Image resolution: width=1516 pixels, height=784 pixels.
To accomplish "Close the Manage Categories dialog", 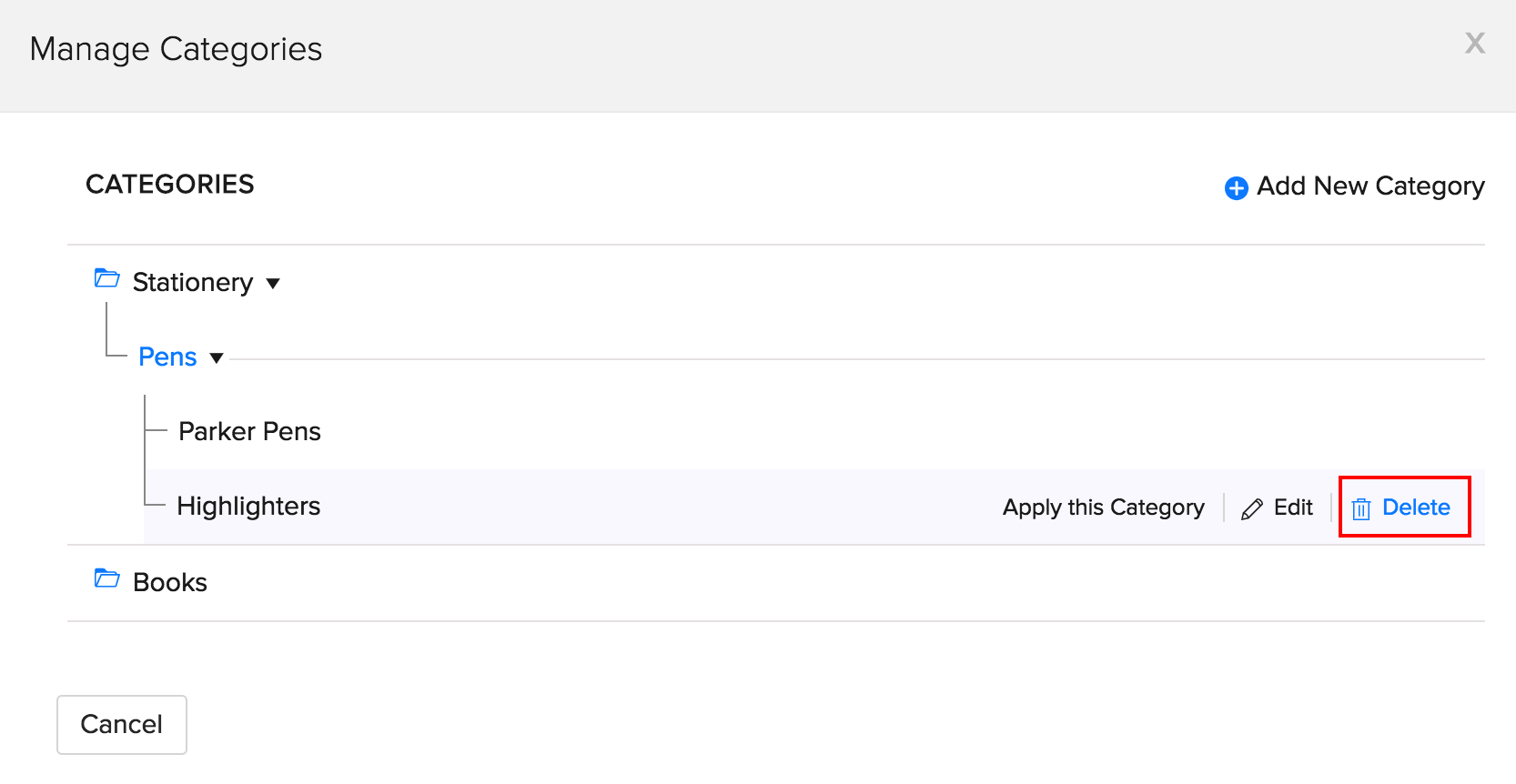I will pos(1474,43).
